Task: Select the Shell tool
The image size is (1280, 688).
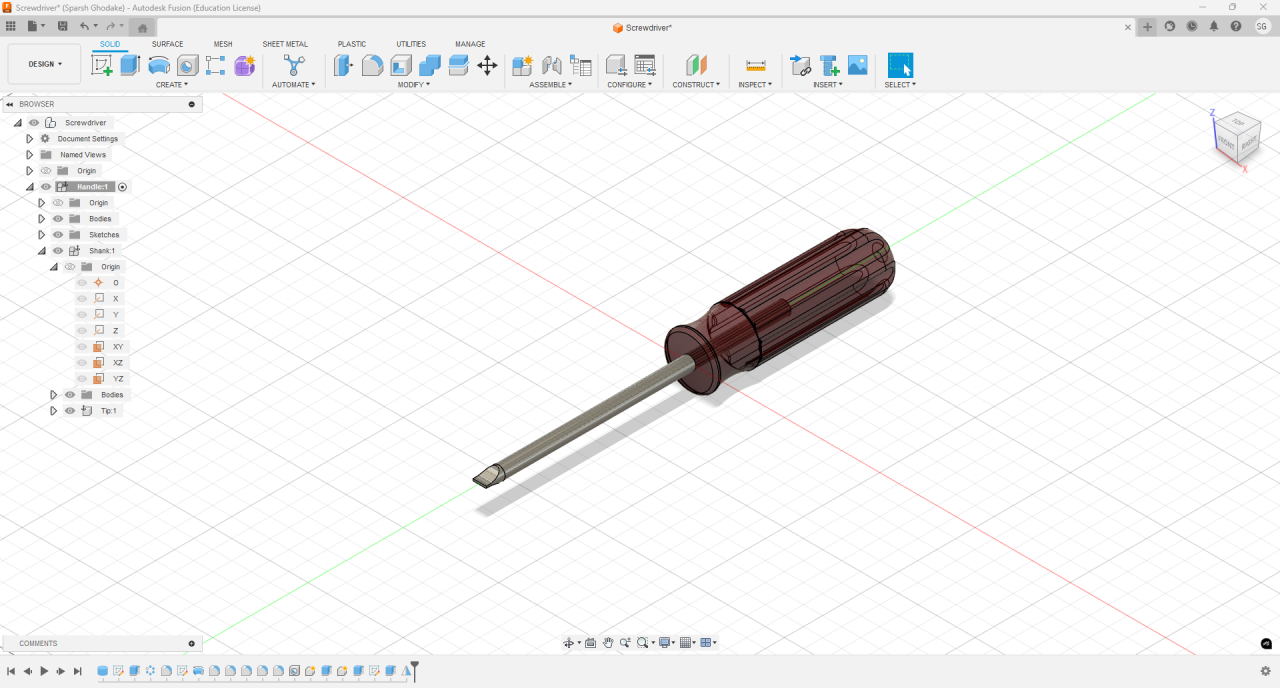Action: 401,65
